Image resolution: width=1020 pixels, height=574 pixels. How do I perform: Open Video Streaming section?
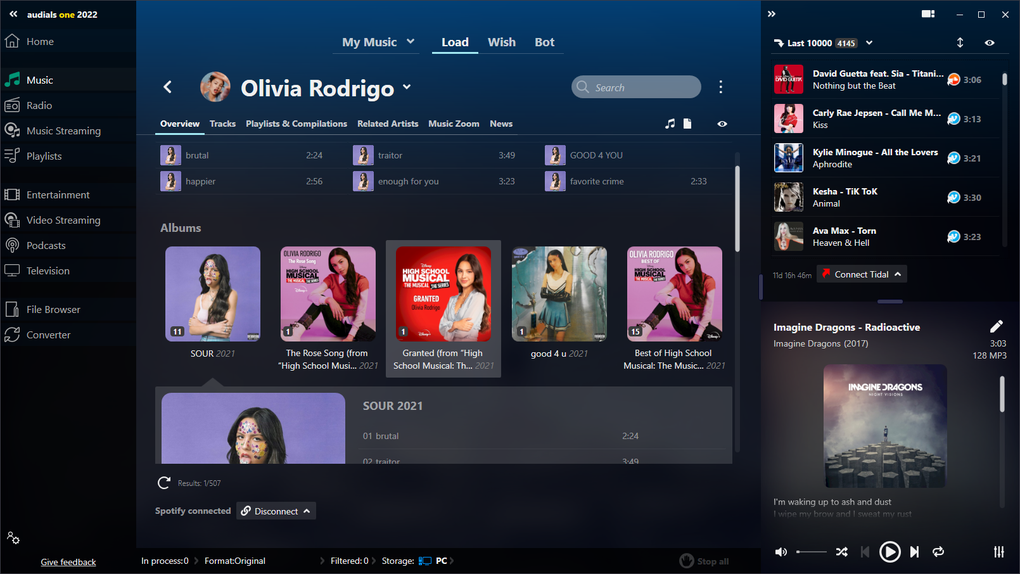click(63, 220)
